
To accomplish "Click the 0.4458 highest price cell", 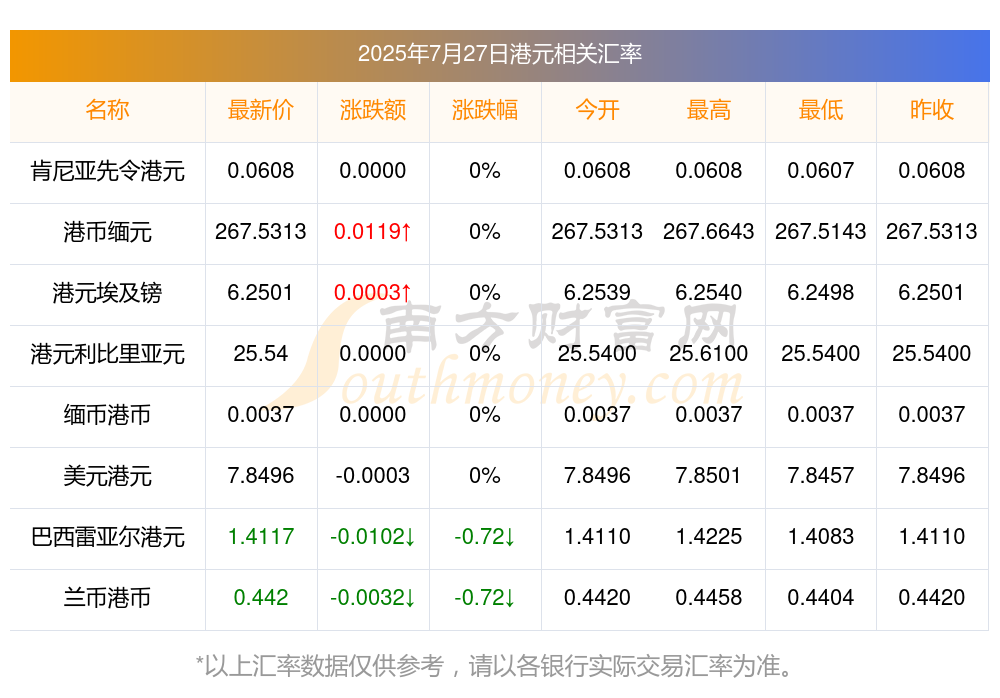I will click(709, 598).
